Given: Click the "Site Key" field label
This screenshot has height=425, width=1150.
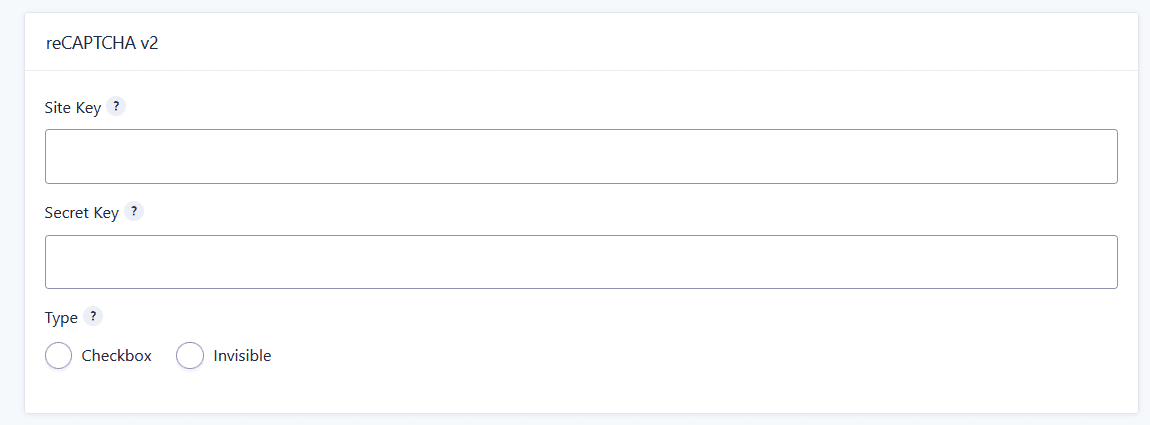Looking at the screenshot, I should click(73, 108).
